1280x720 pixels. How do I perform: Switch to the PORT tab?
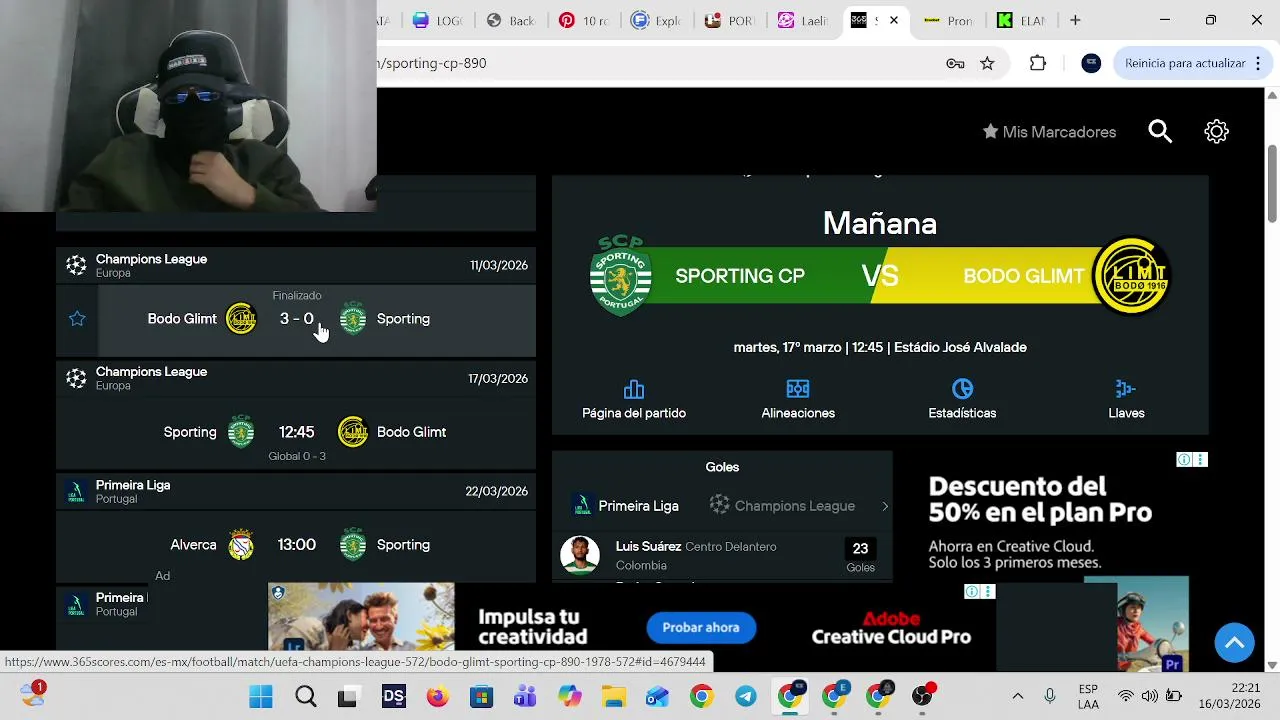(729, 20)
